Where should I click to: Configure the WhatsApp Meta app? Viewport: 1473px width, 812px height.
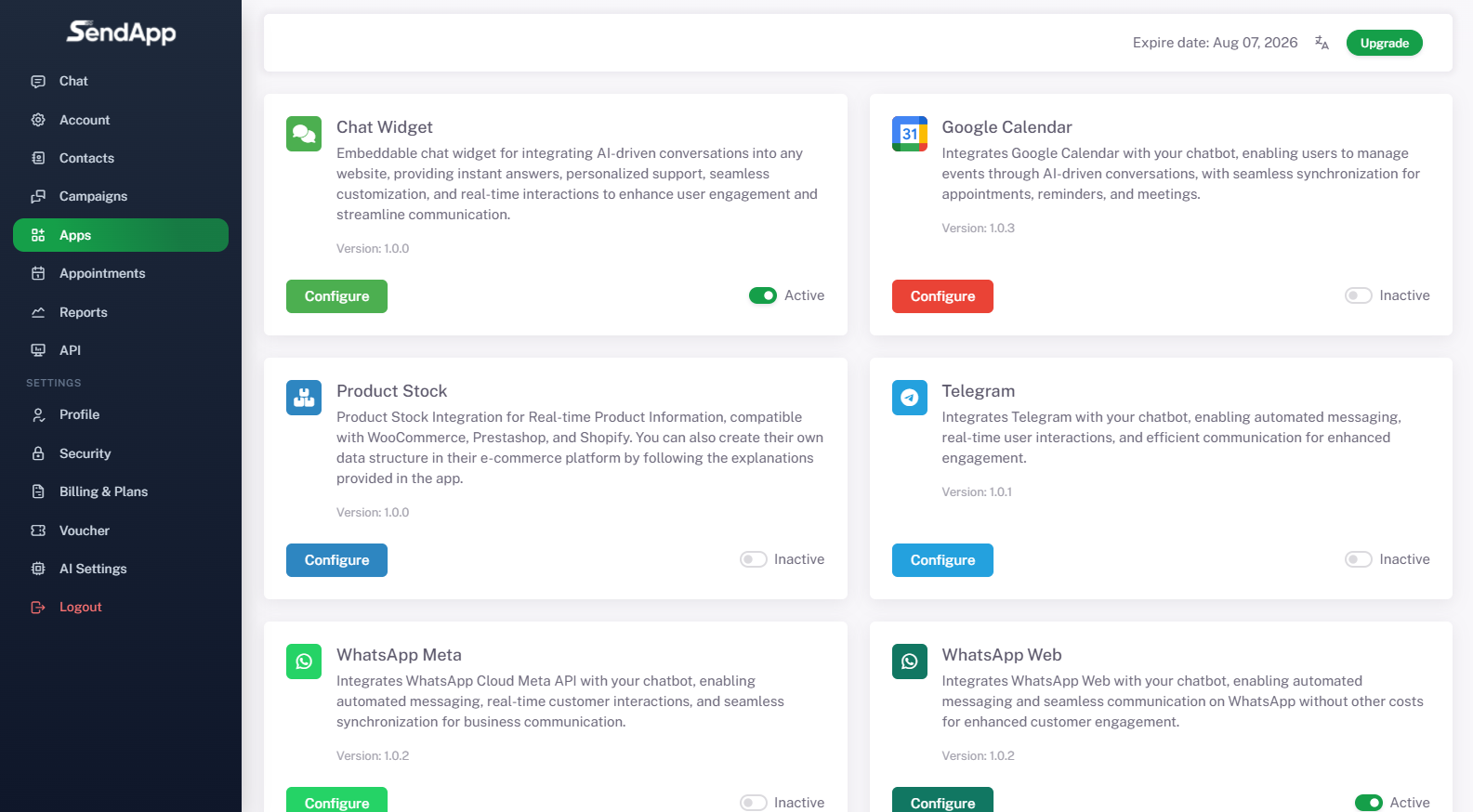coord(336,801)
